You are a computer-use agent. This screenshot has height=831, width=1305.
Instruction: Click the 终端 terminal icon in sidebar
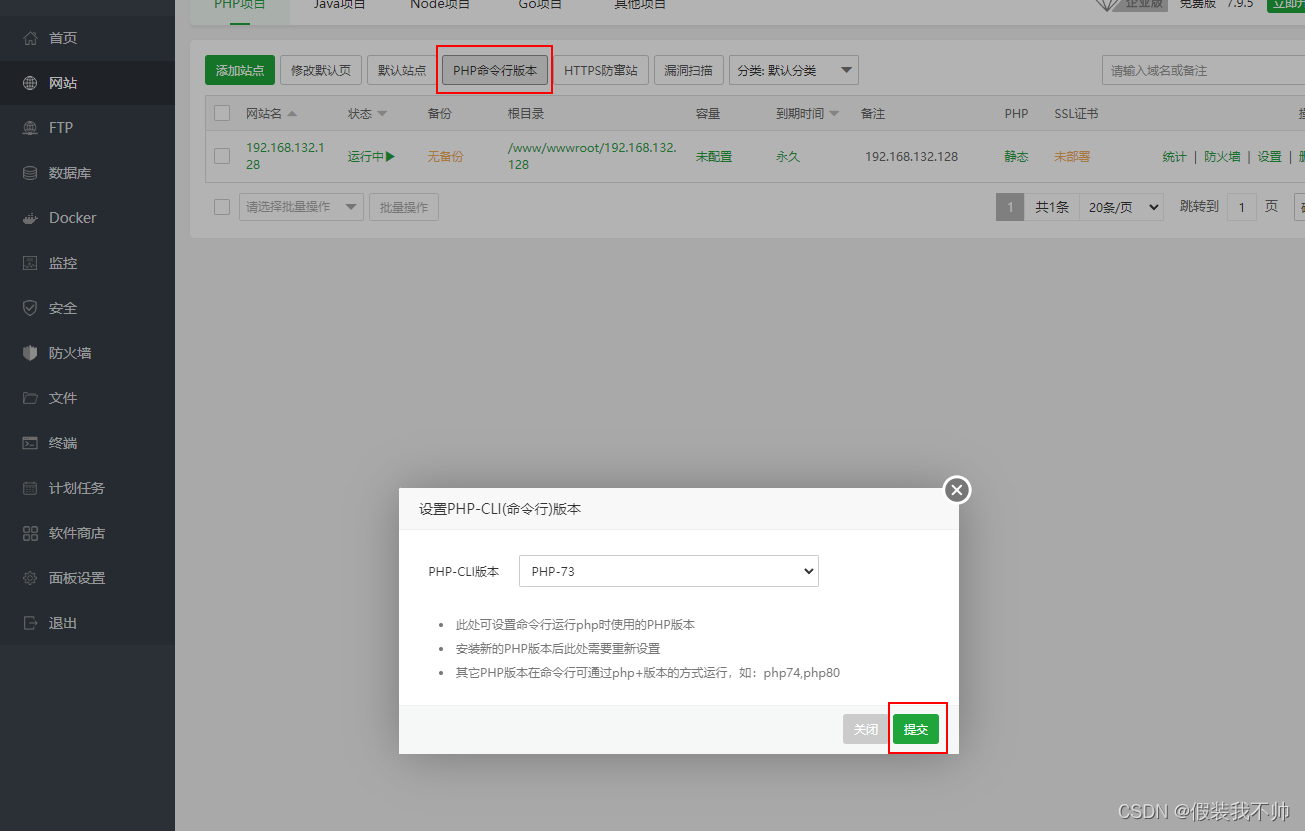30,443
